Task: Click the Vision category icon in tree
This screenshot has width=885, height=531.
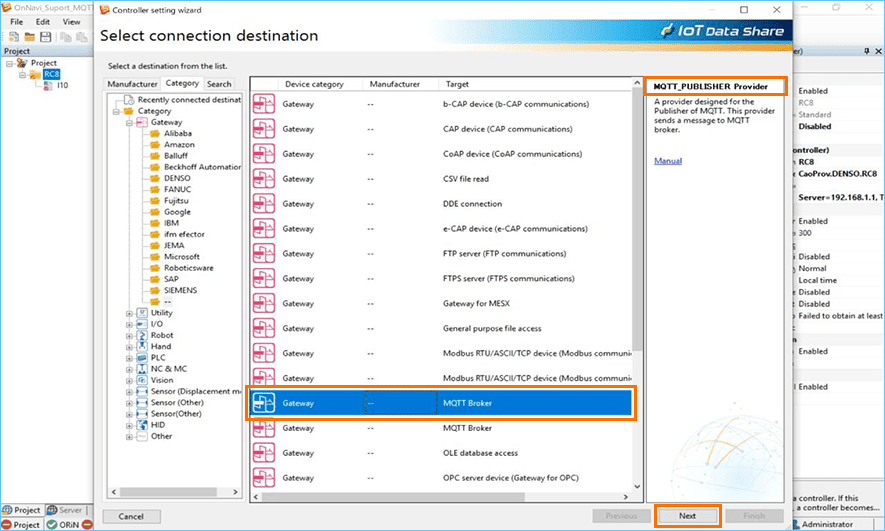Action: (142, 380)
